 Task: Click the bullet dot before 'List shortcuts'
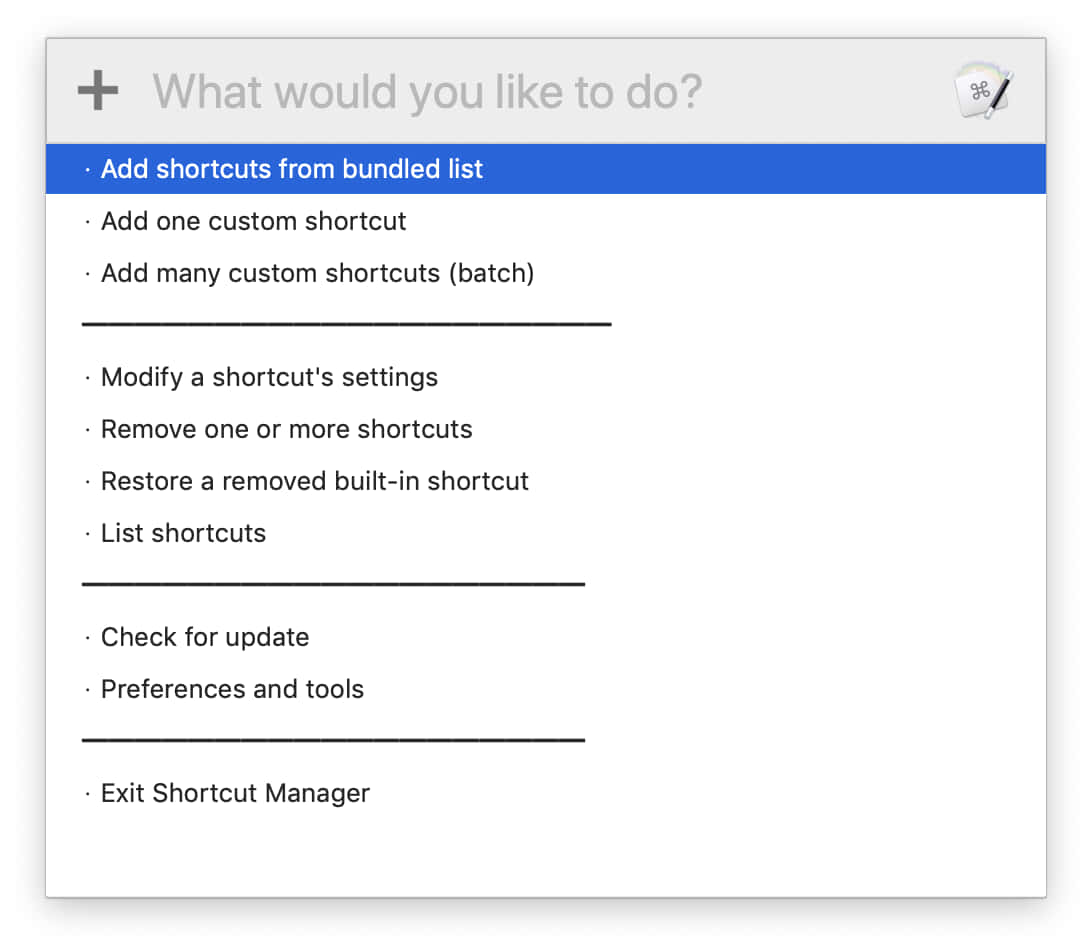coord(87,534)
